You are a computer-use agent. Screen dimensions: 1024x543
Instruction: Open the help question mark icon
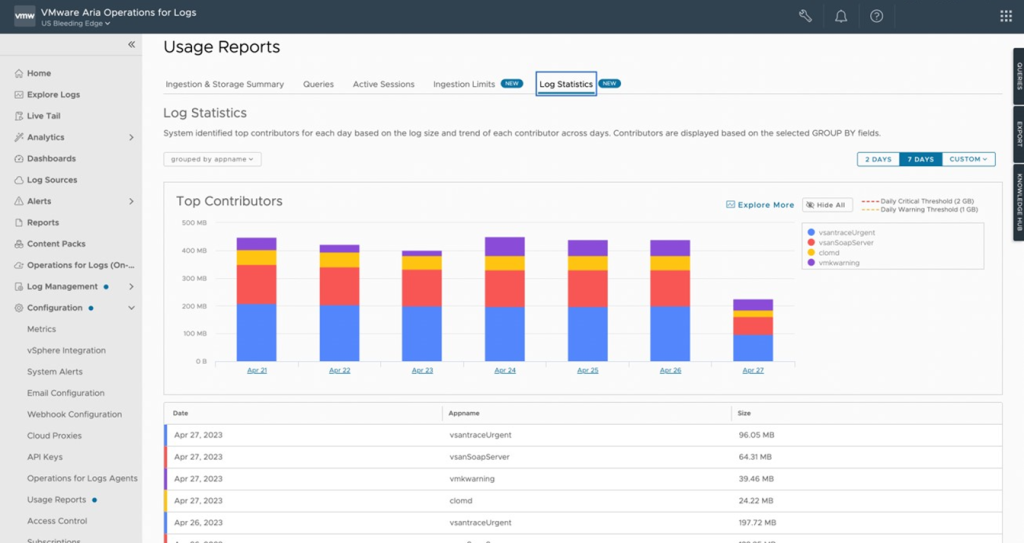(x=876, y=16)
